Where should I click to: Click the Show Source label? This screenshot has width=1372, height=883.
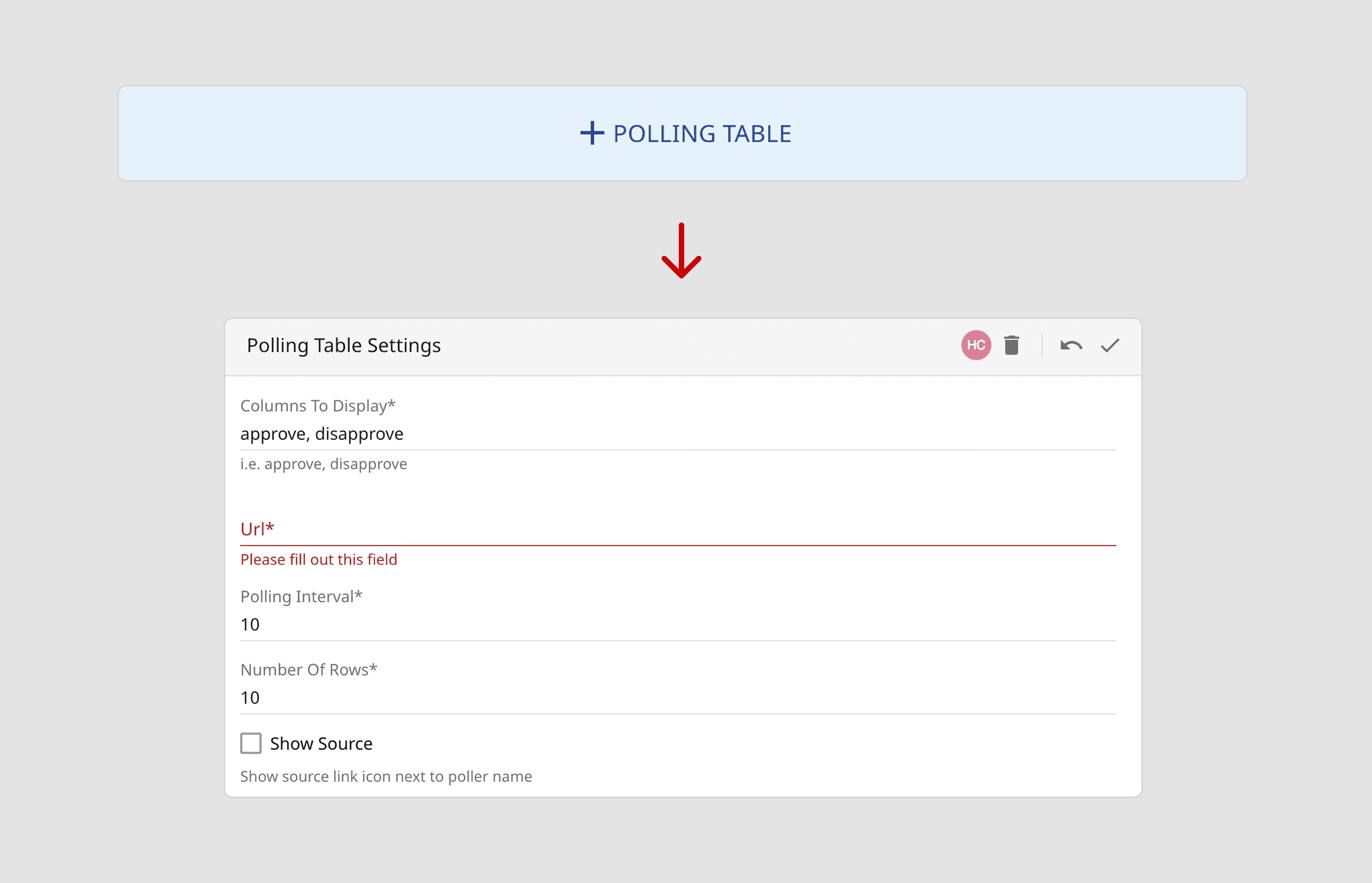pyautogui.click(x=321, y=744)
